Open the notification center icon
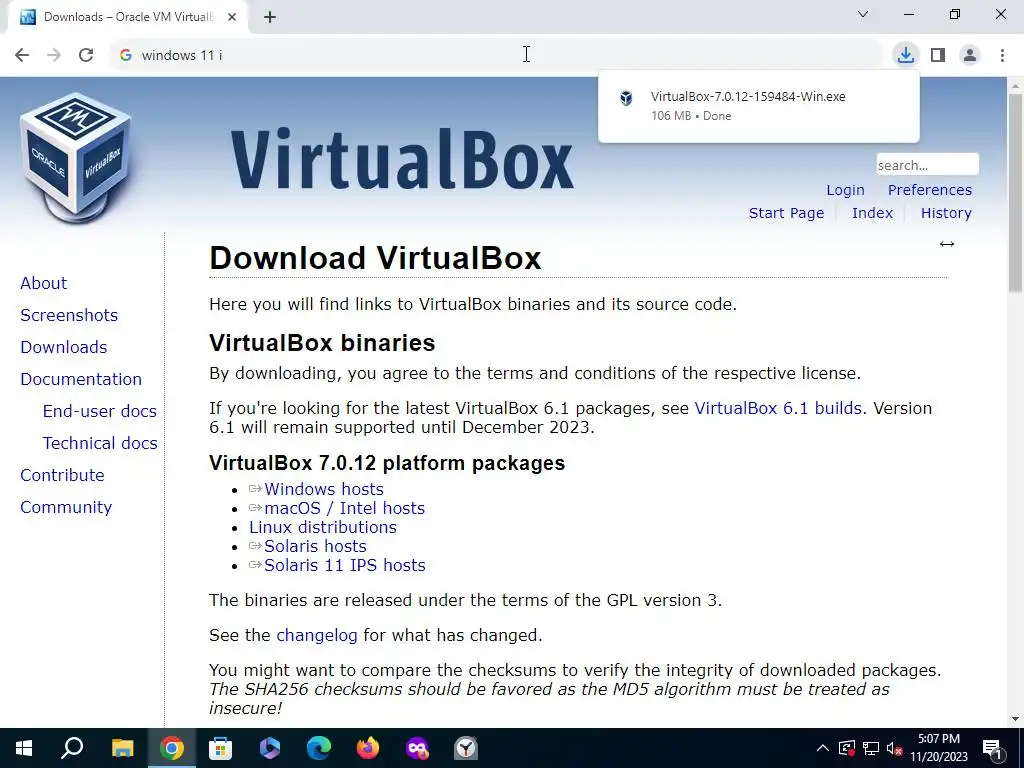Viewport: 1024px width, 768px height. (x=993, y=748)
